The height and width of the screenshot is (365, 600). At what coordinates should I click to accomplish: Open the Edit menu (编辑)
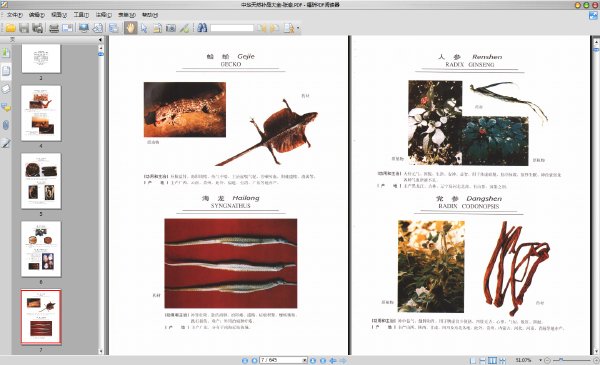[x=37, y=15]
